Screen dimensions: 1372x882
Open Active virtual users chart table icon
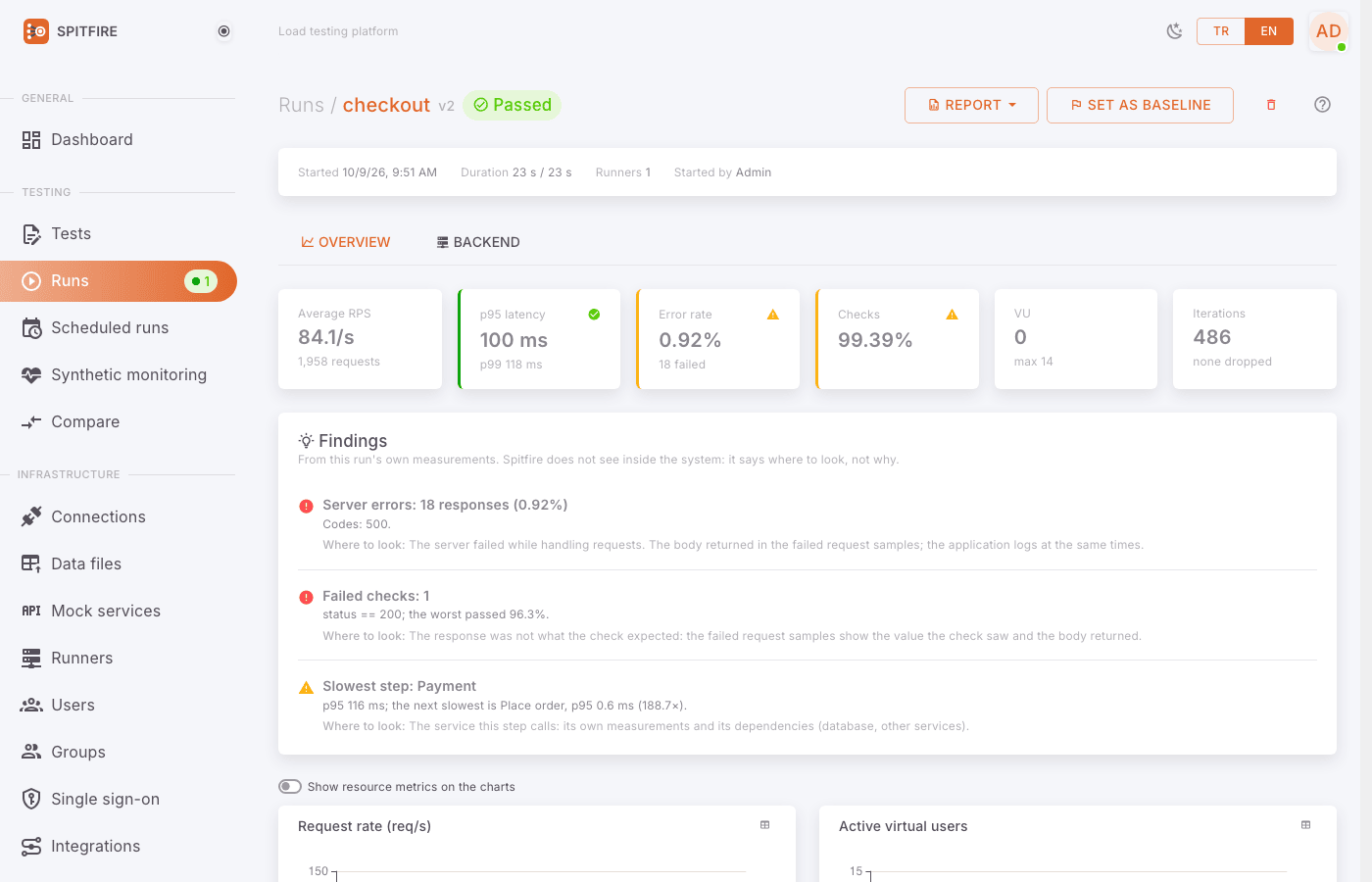[1306, 825]
